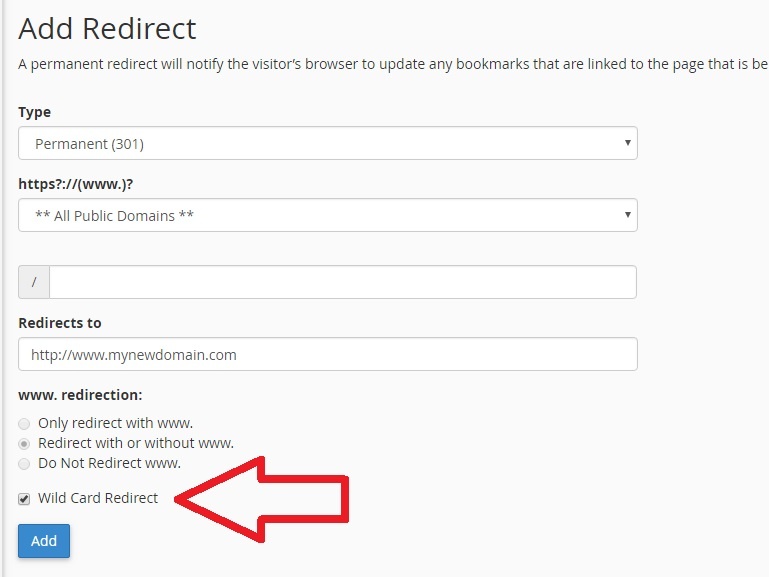Choose the Redirect with or without www. radio button

coord(24,444)
